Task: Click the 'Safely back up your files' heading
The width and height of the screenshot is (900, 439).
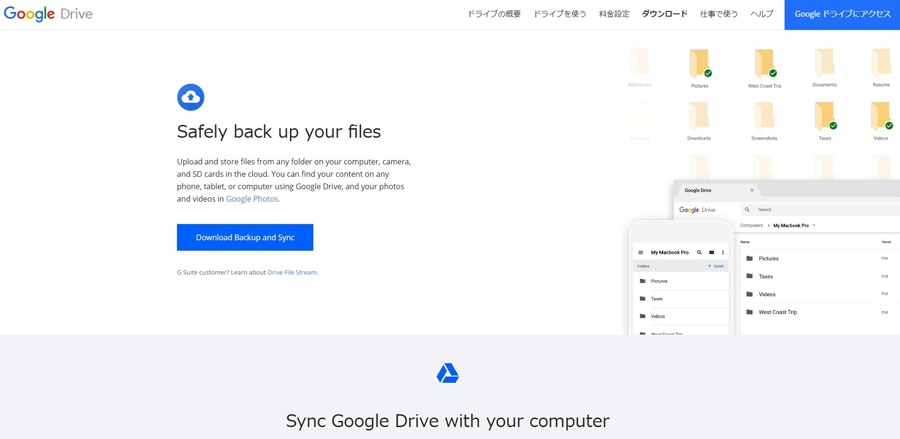Action: [279, 132]
